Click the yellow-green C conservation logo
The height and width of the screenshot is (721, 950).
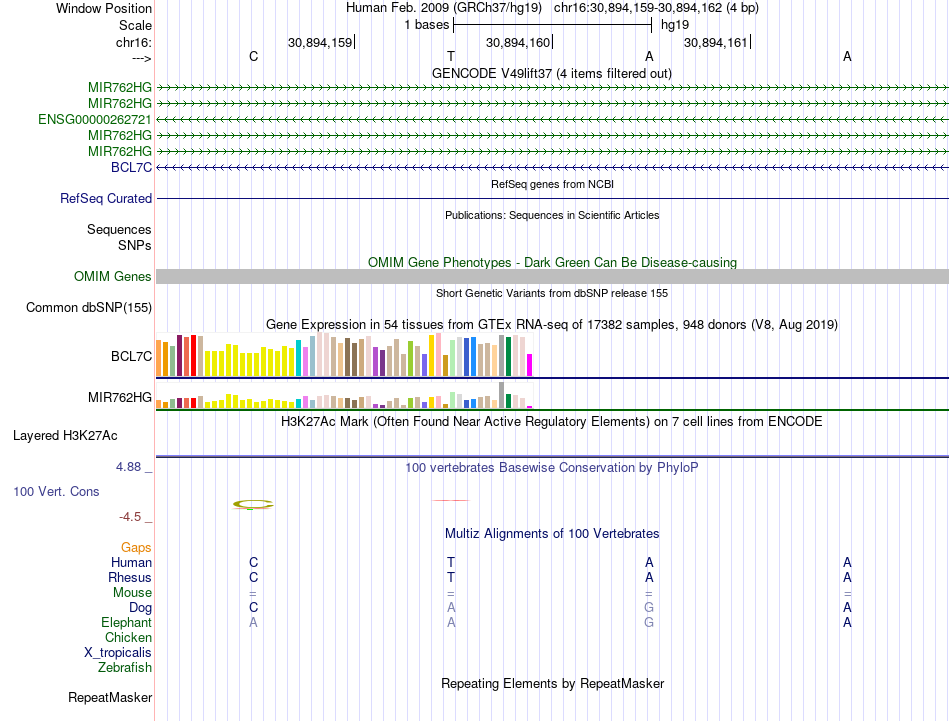point(253,504)
